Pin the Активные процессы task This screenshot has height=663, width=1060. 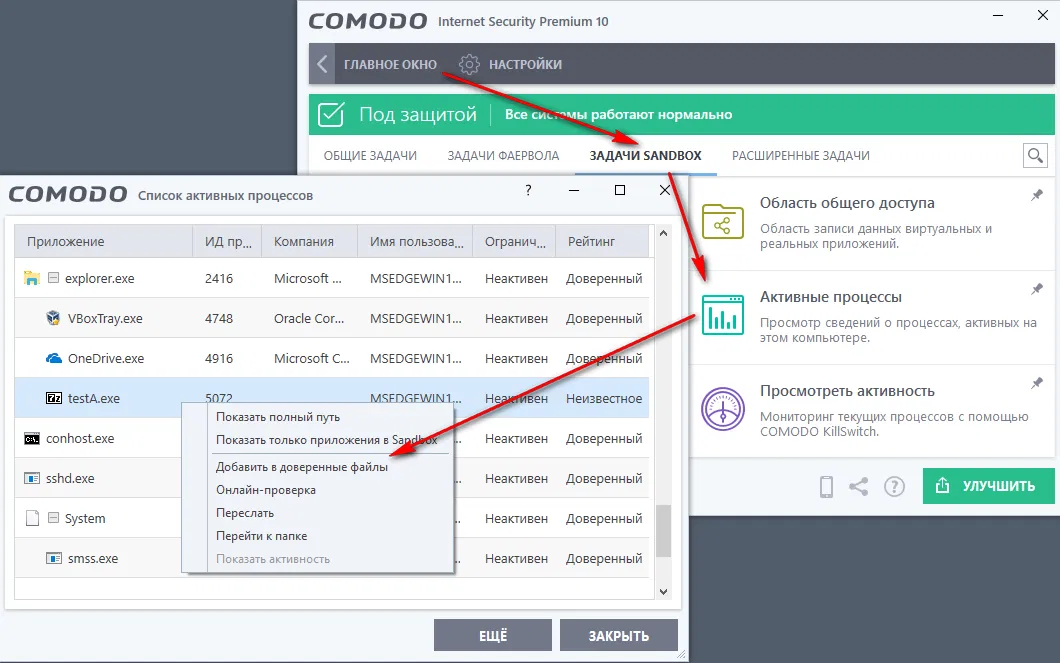pyautogui.click(x=1037, y=289)
